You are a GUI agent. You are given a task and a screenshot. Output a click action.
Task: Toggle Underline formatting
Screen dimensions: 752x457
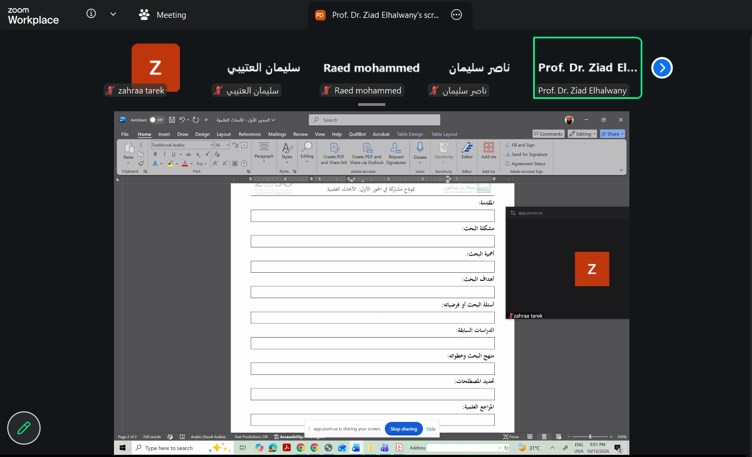click(x=173, y=154)
